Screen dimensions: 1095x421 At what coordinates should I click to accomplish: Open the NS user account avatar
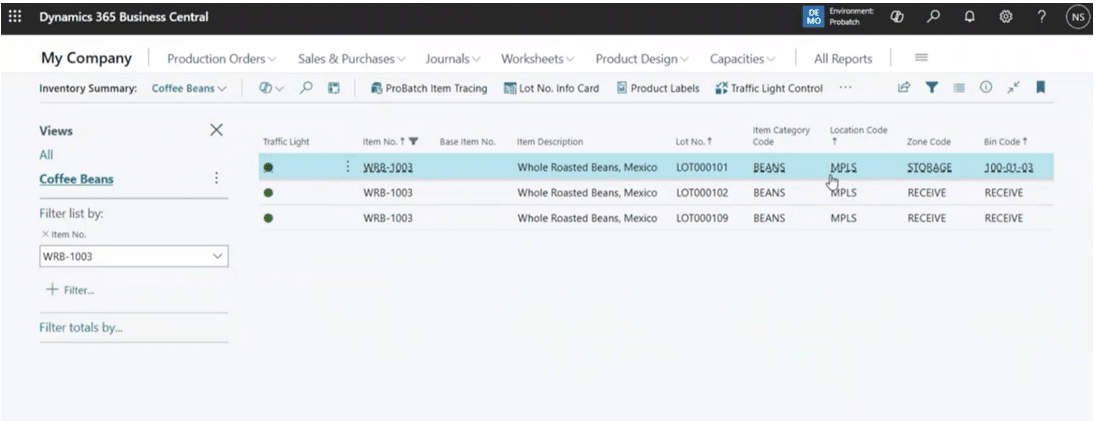[1078, 17]
